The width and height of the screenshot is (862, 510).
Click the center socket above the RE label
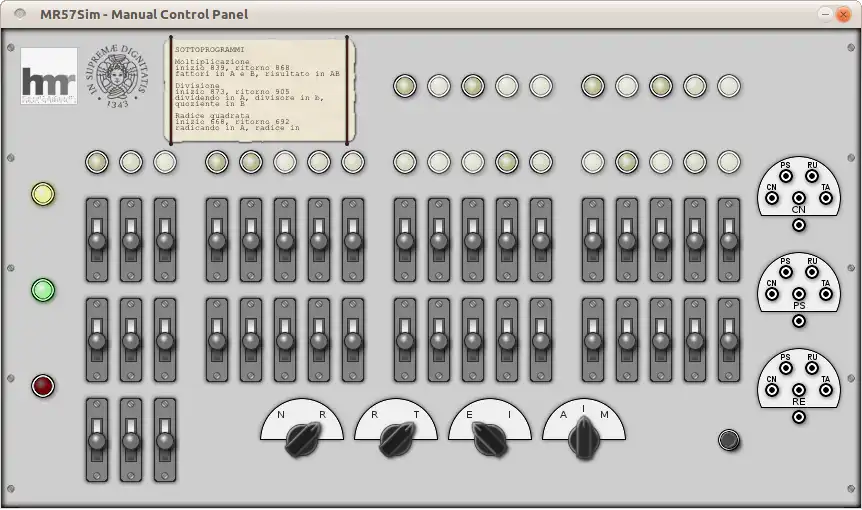pyautogui.click(x=799, y=390)
